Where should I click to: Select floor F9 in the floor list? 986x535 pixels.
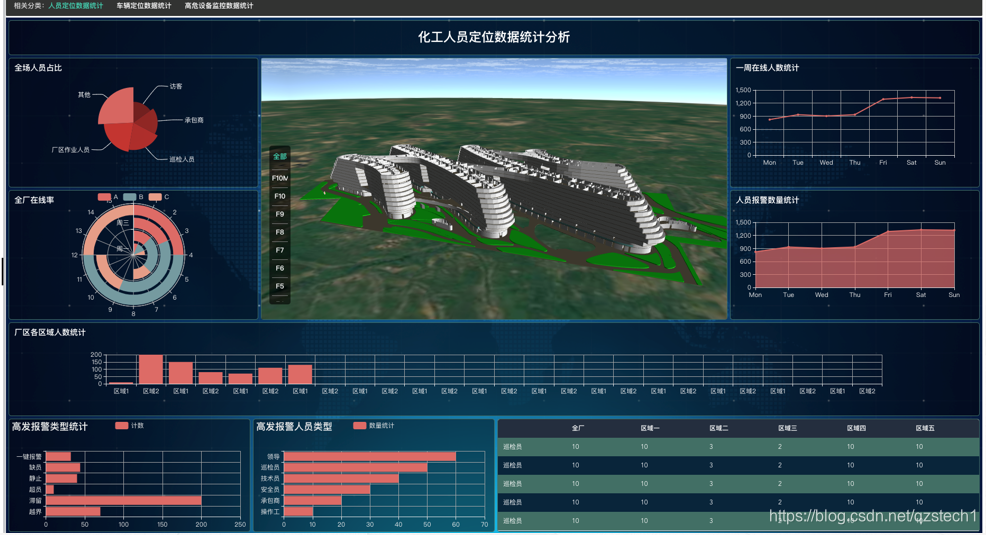point(280,214)
